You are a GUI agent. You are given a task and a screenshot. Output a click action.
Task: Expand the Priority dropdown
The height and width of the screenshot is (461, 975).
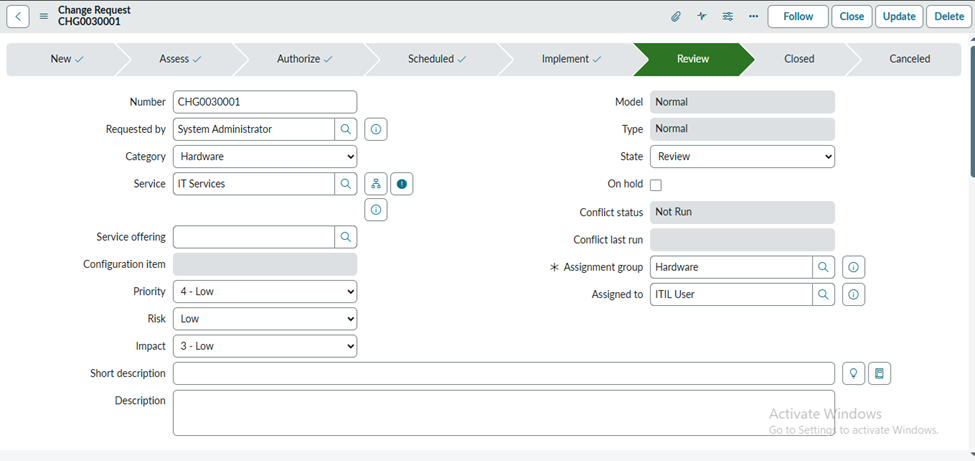click(x=265, y=292)
